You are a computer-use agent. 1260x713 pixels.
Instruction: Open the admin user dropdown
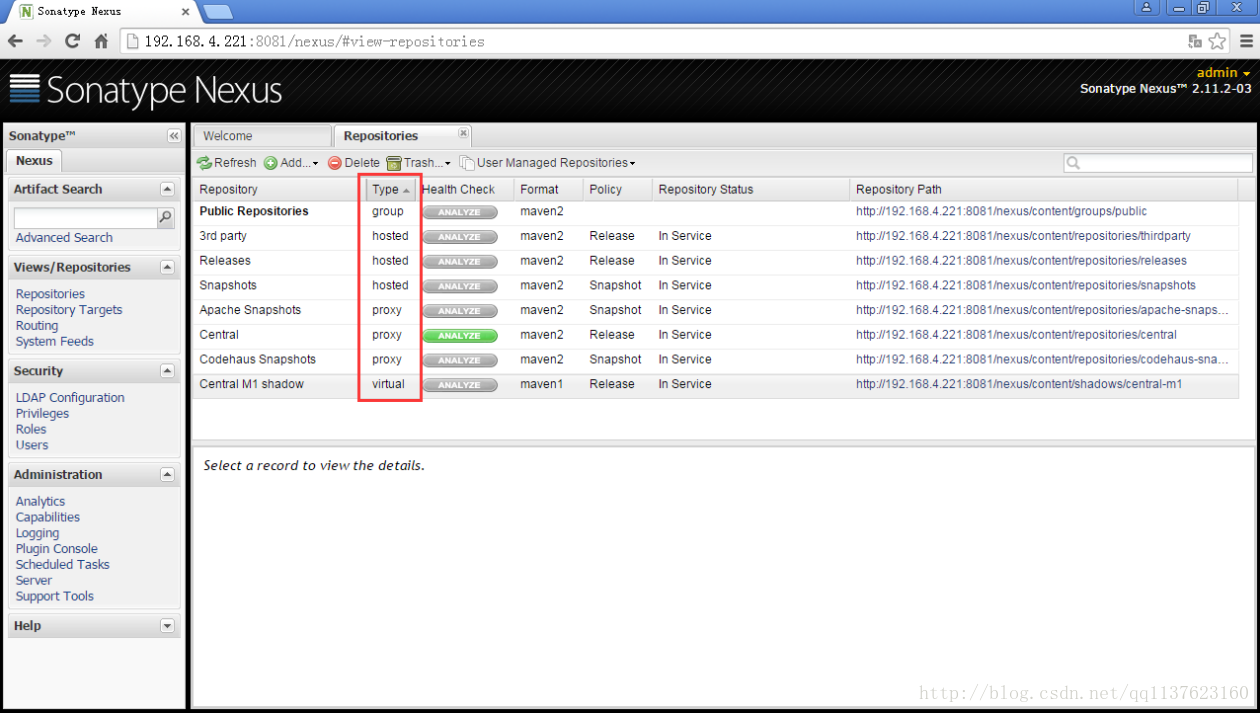[1223, 73]
